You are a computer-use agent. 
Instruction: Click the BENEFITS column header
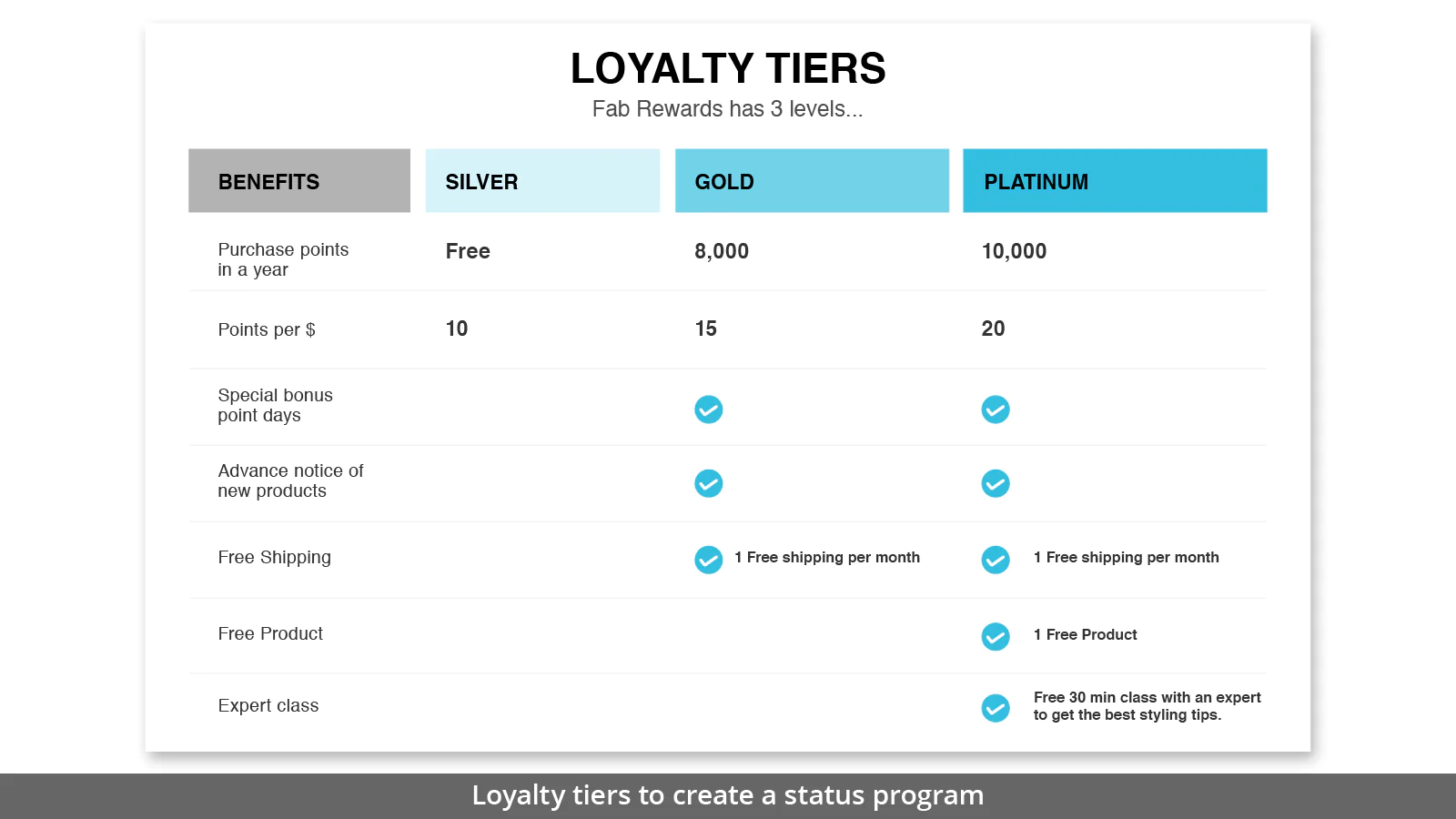pyautogui.click(x=299, y=181)
